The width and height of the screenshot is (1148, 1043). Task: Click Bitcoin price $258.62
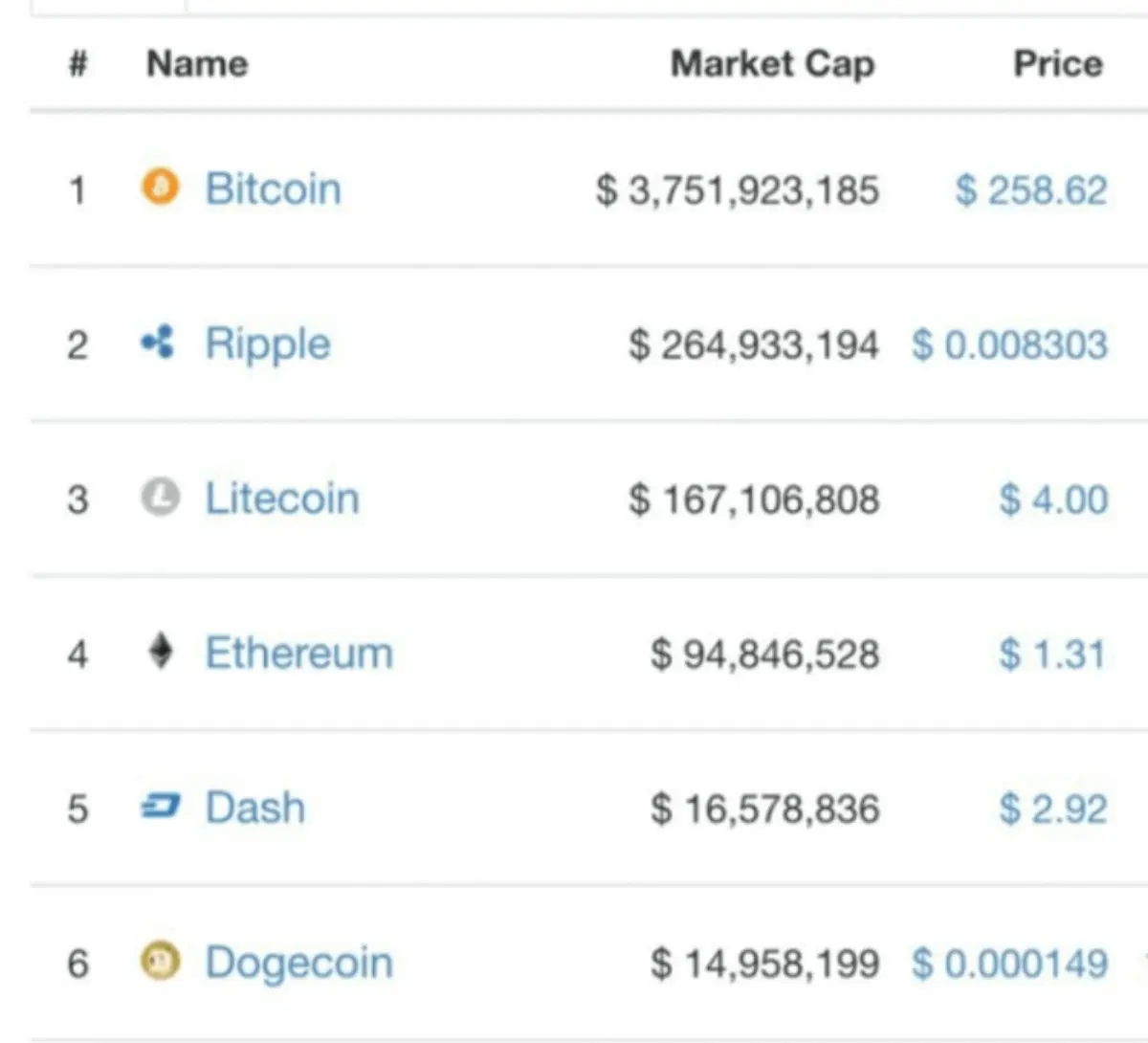pyautogui.click(x=1031, y=190)
